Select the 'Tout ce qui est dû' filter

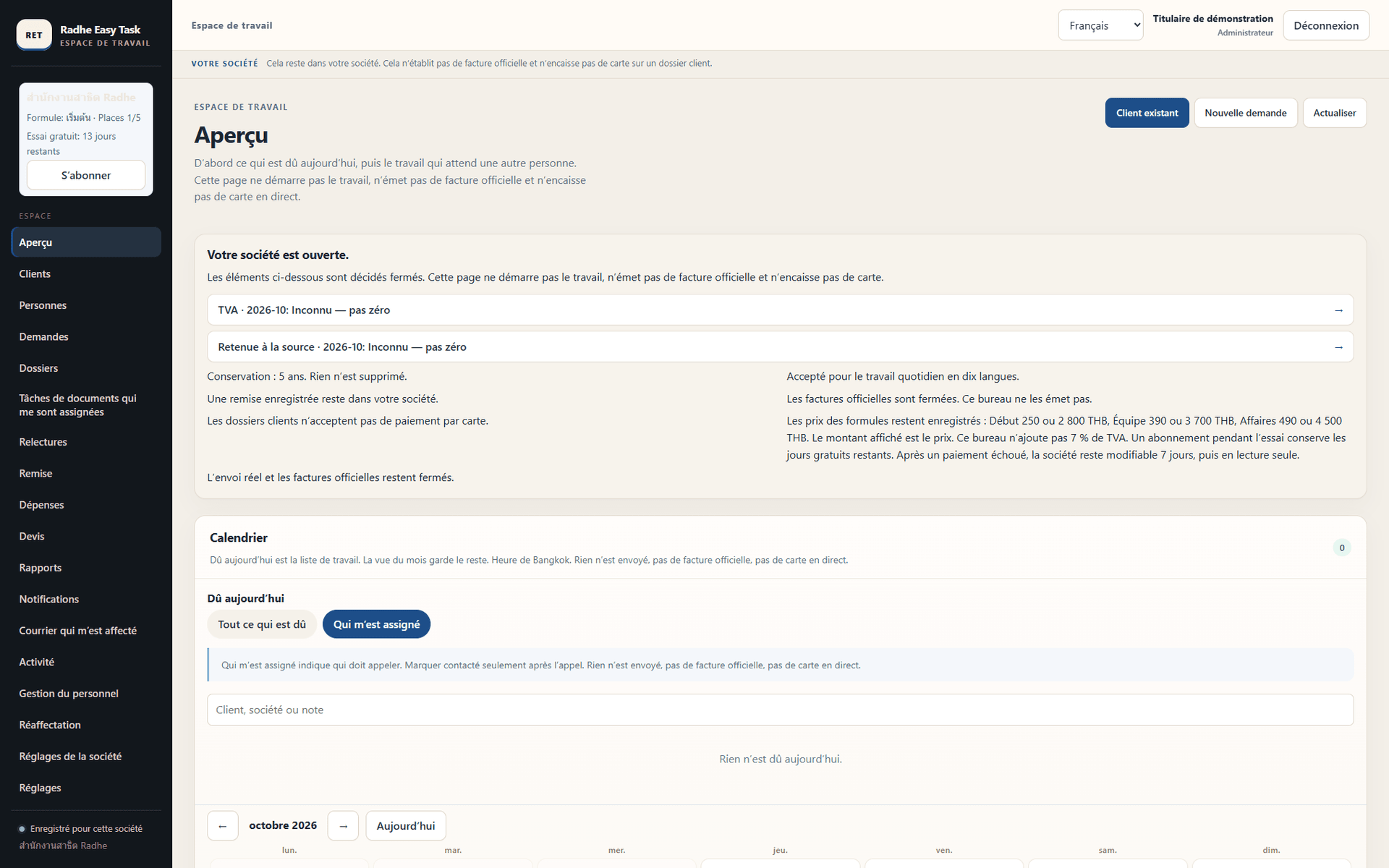pyautogui.click(x=262, y=624)
